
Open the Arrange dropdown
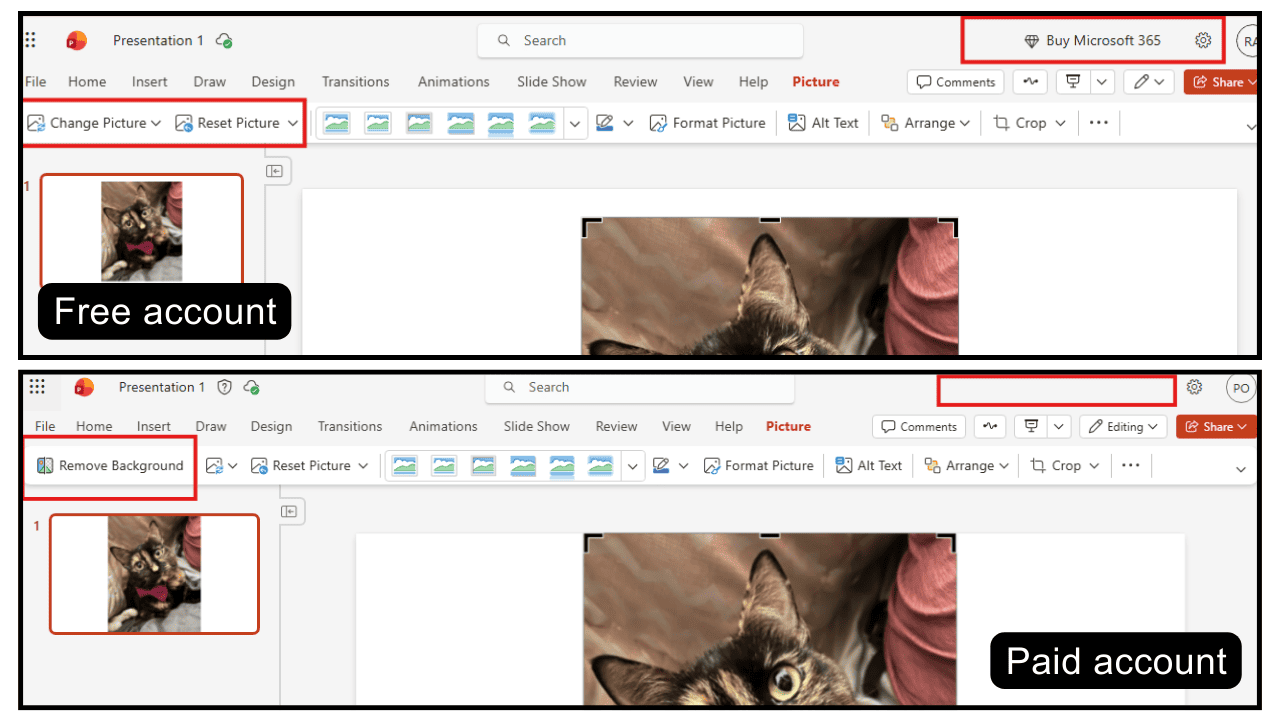point(924,122)
